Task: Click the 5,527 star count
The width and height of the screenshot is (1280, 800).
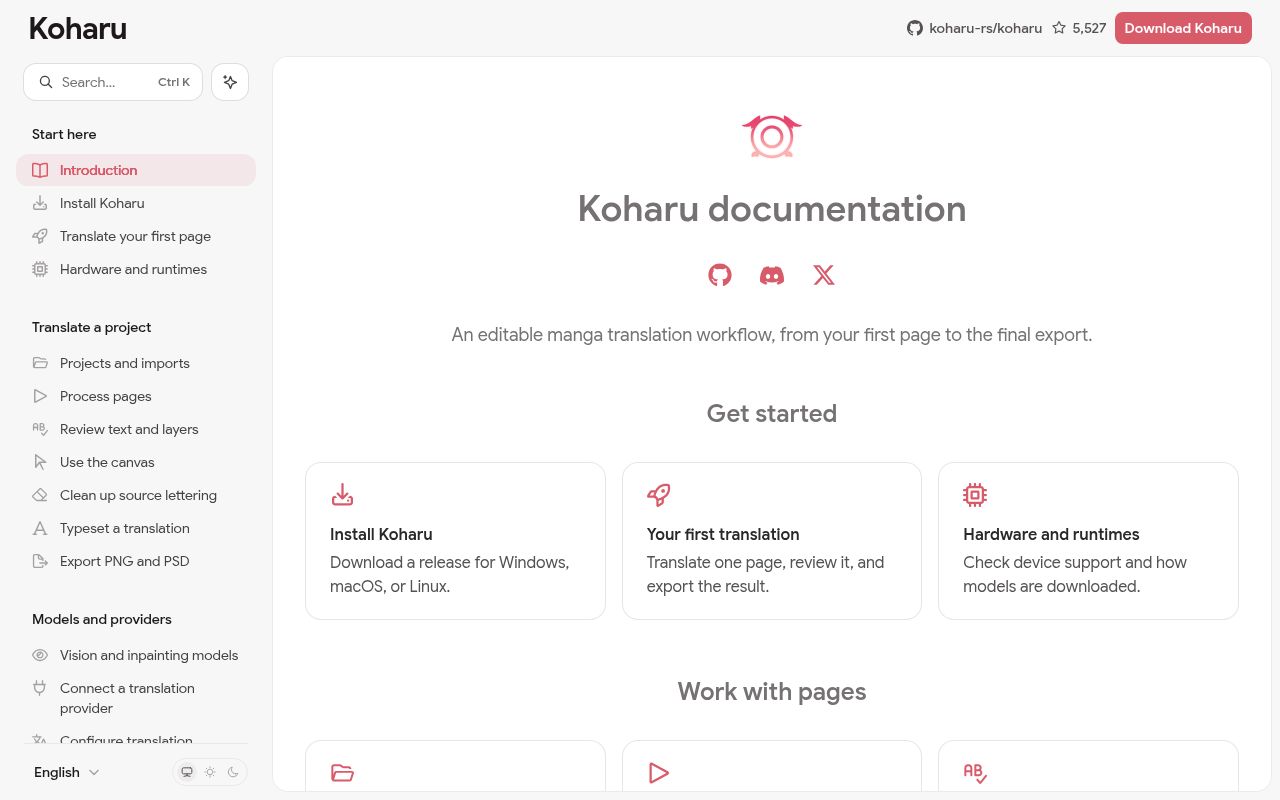Action: click(x=1089, y=28)
